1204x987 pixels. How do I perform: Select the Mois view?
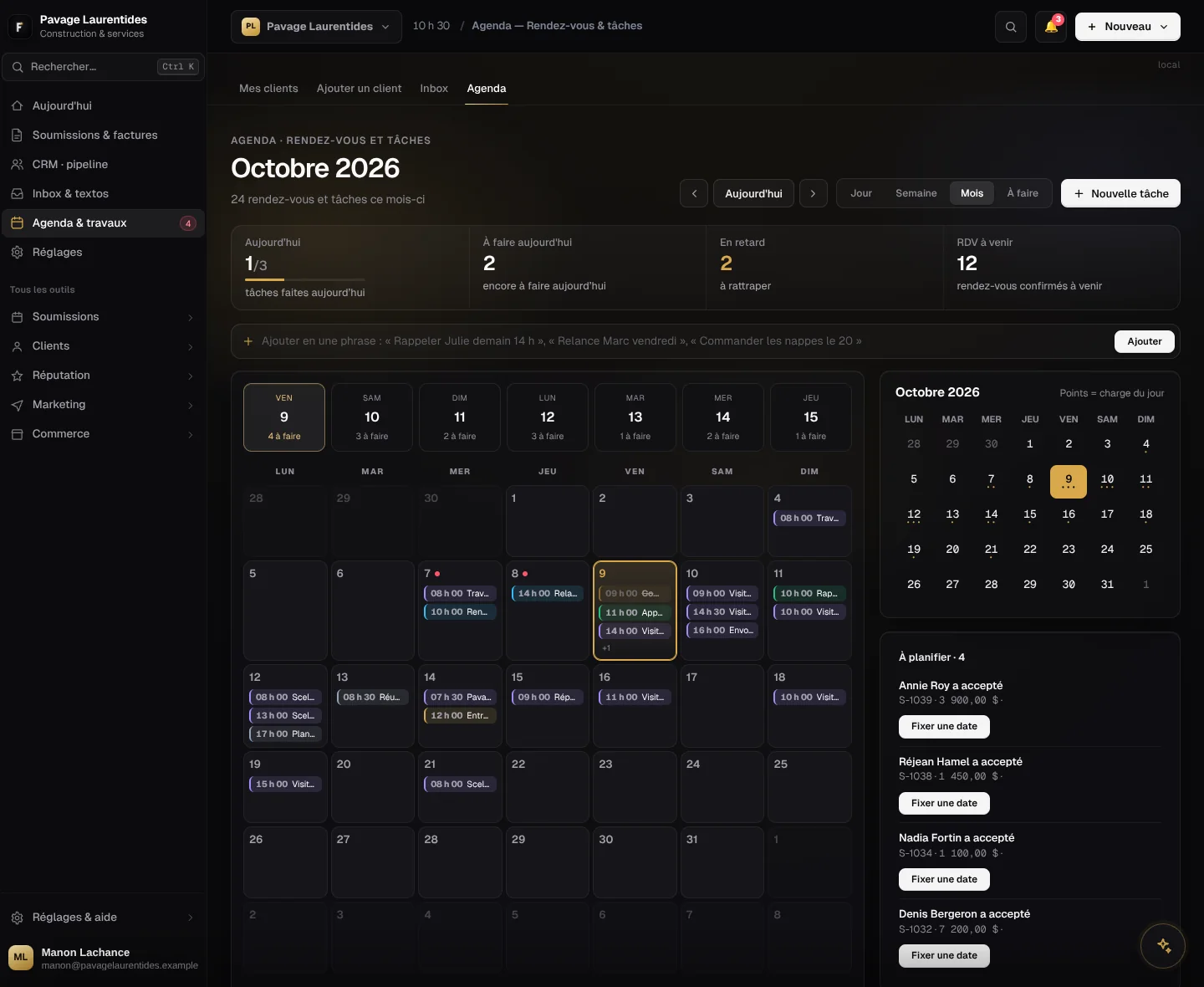(972, 193)
